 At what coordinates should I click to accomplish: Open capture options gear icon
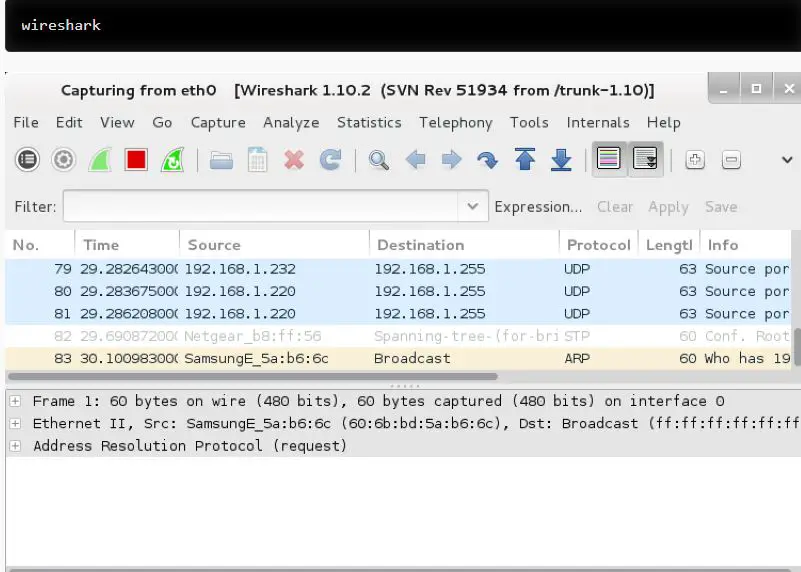(64, 159)
